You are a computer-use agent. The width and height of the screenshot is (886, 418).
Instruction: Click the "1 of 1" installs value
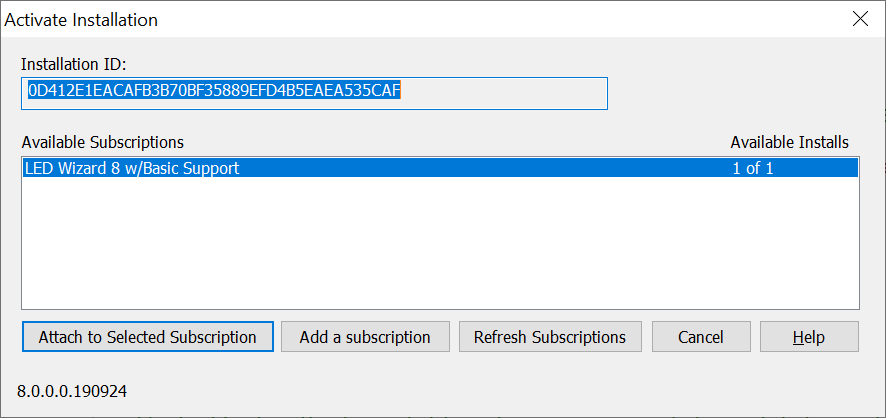[x=752, y=169]
